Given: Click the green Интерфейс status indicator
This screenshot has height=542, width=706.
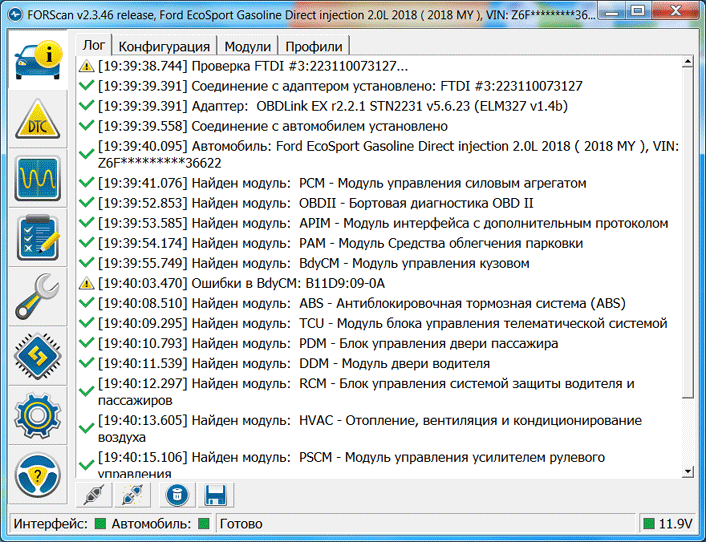Looking at the screenshot, I should pyautogui.click(x=100, y=523).
